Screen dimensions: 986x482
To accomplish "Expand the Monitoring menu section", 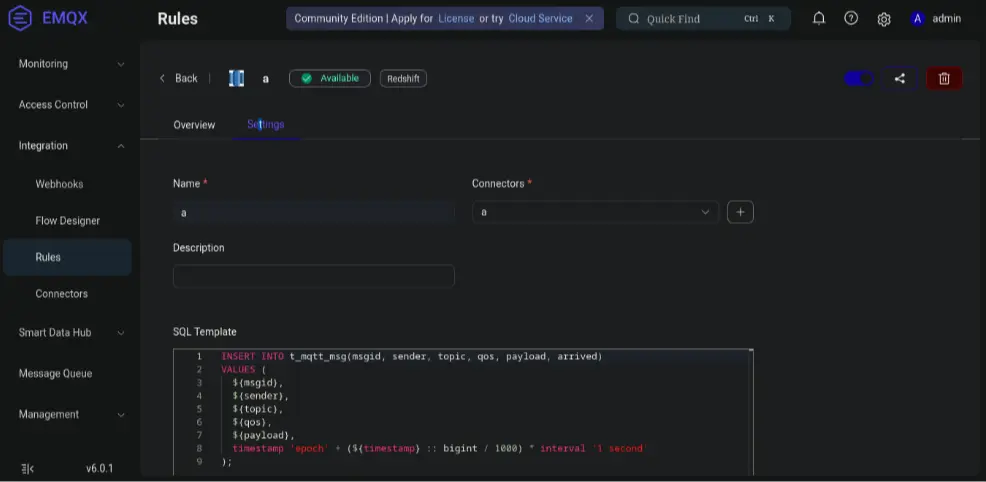I will (70, 64).
